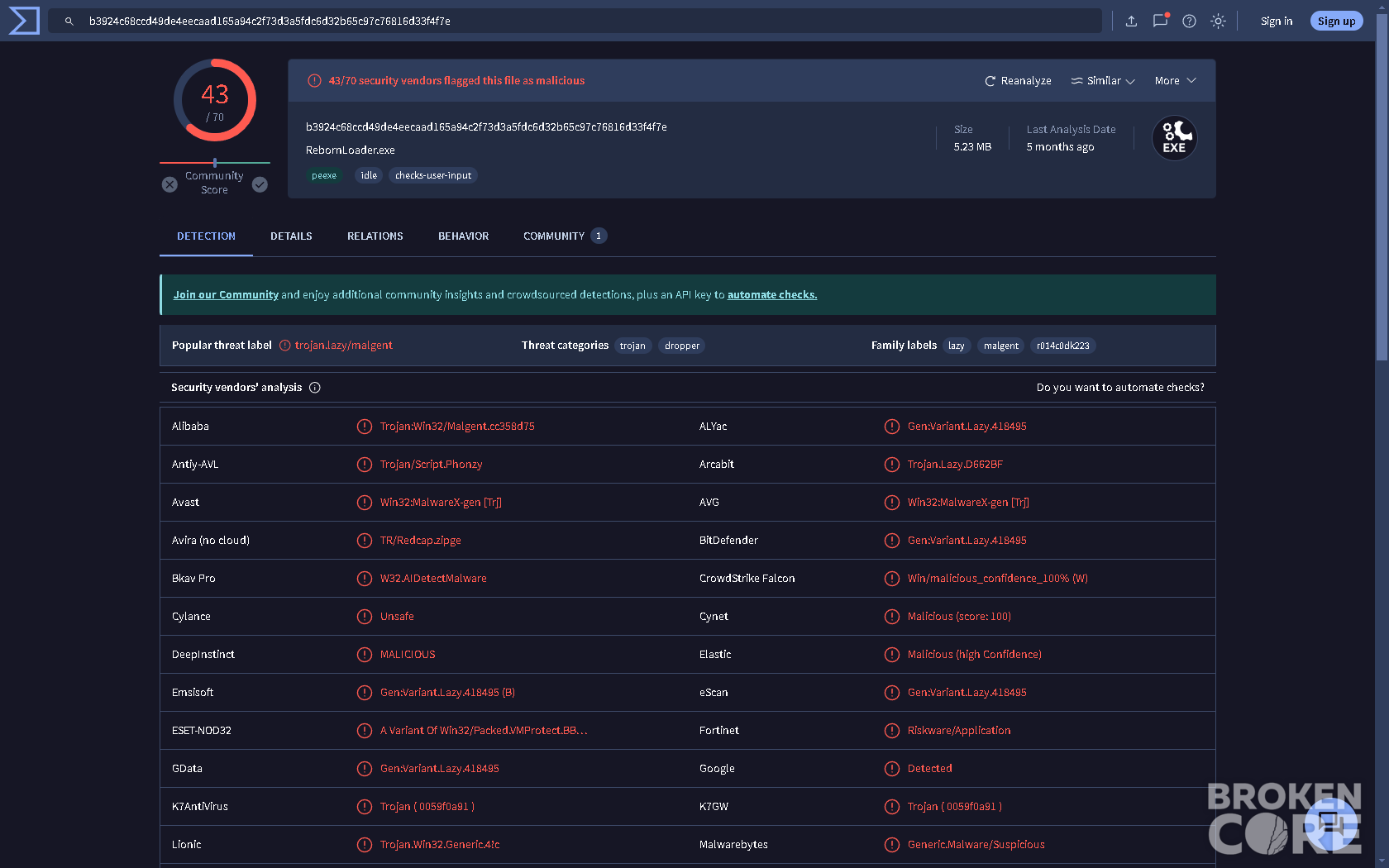This screenshot has width=1389, height=868.
Task: Open the floating chat bubble icon
Action: tap(1330, 823)
